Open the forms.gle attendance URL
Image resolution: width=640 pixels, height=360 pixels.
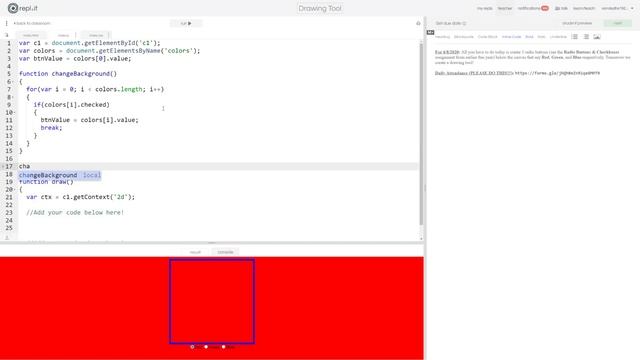[558, 73]
